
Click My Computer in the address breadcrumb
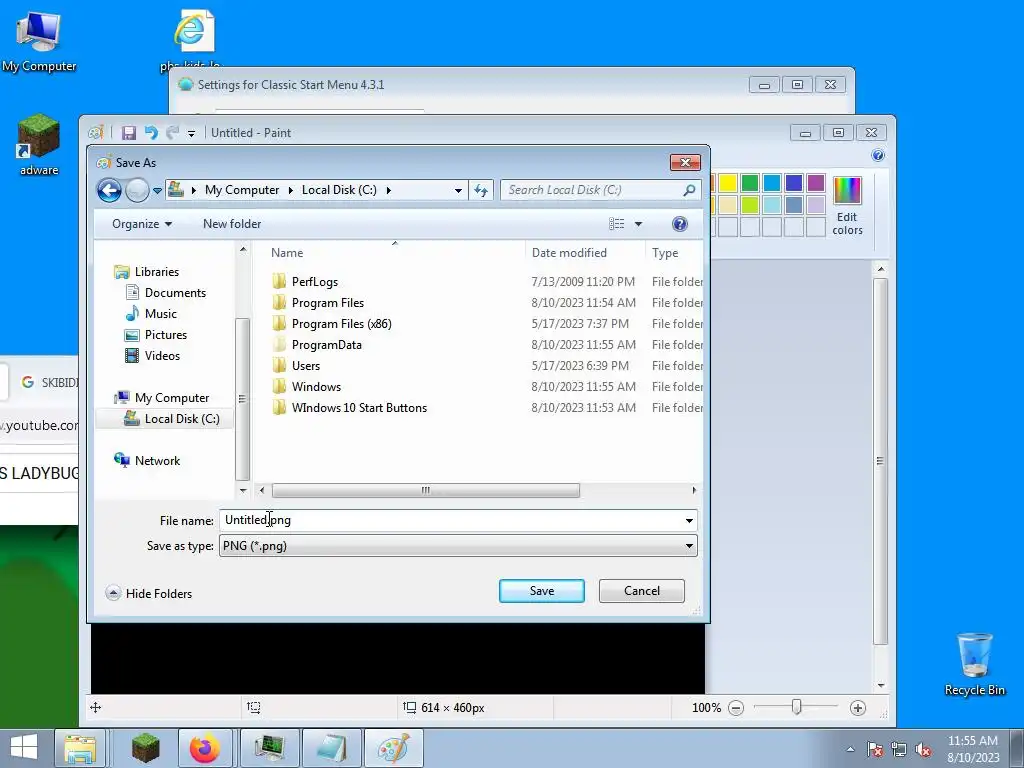[x=242, y=190]
